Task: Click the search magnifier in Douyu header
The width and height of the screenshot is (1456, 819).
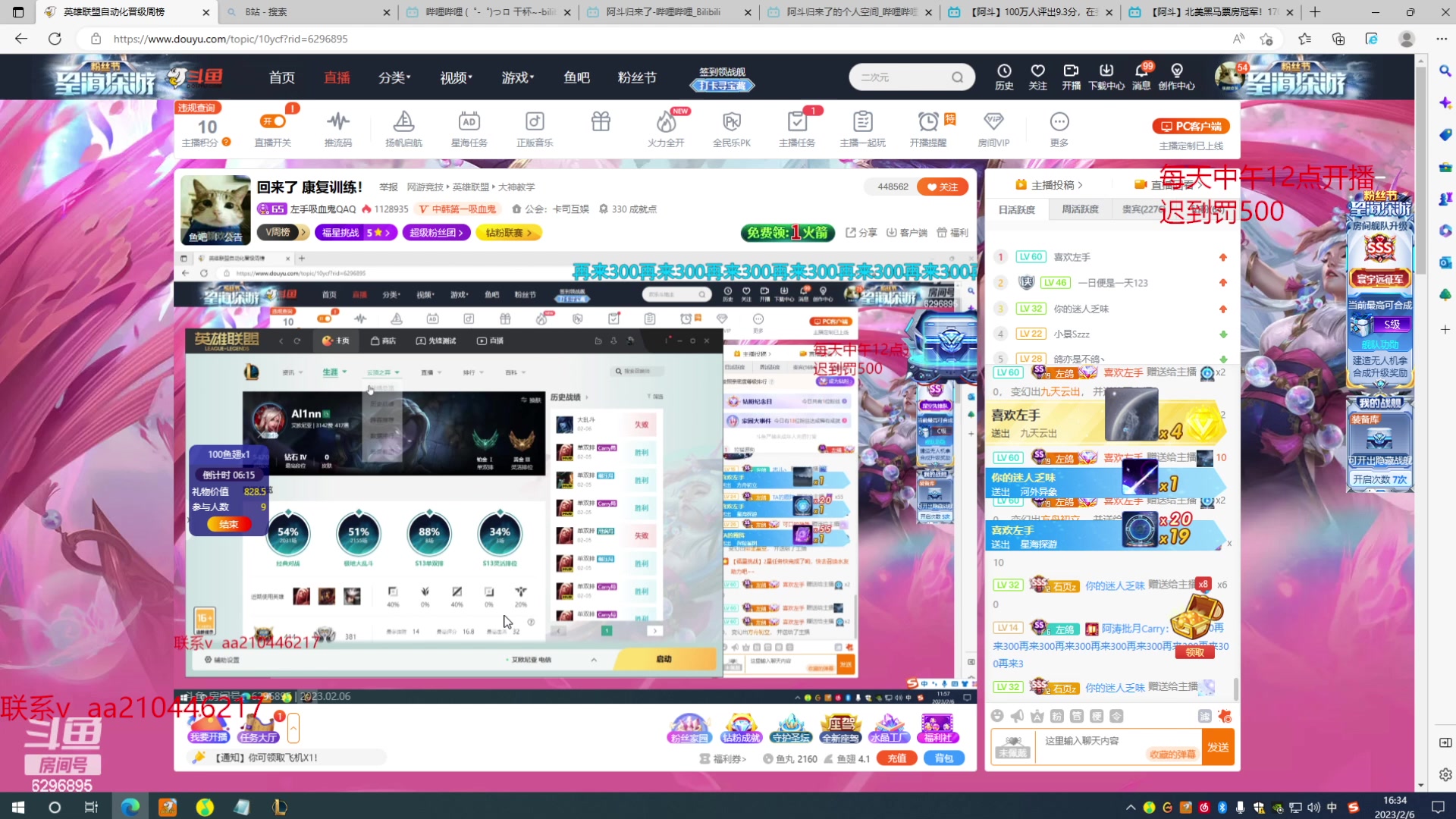Action: click(x=958, y=77)
